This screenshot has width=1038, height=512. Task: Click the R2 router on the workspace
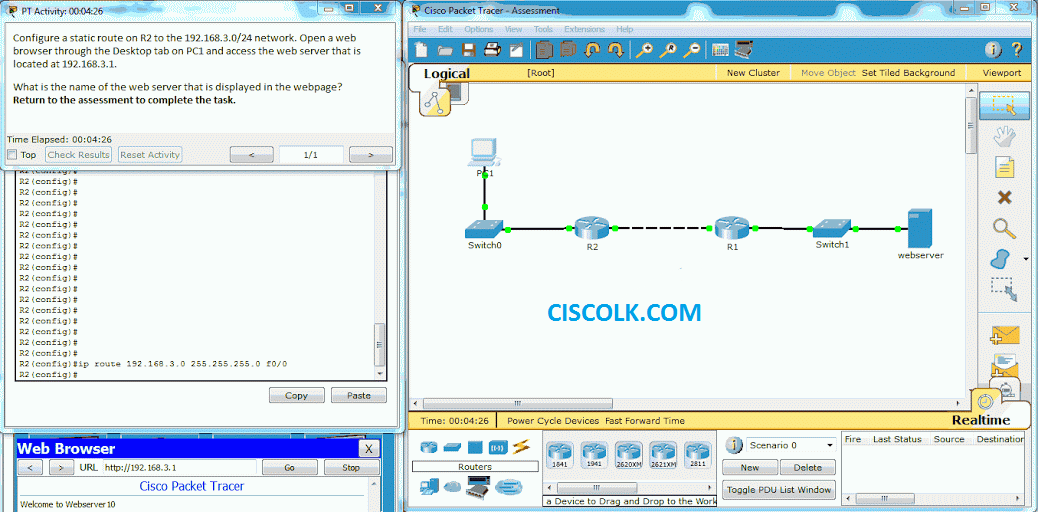coord(592,229)
